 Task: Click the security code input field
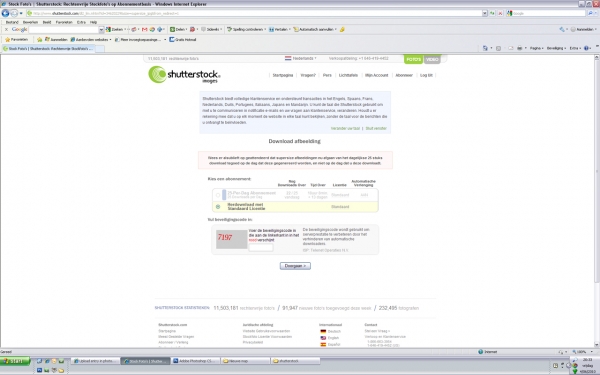point(261,247)
